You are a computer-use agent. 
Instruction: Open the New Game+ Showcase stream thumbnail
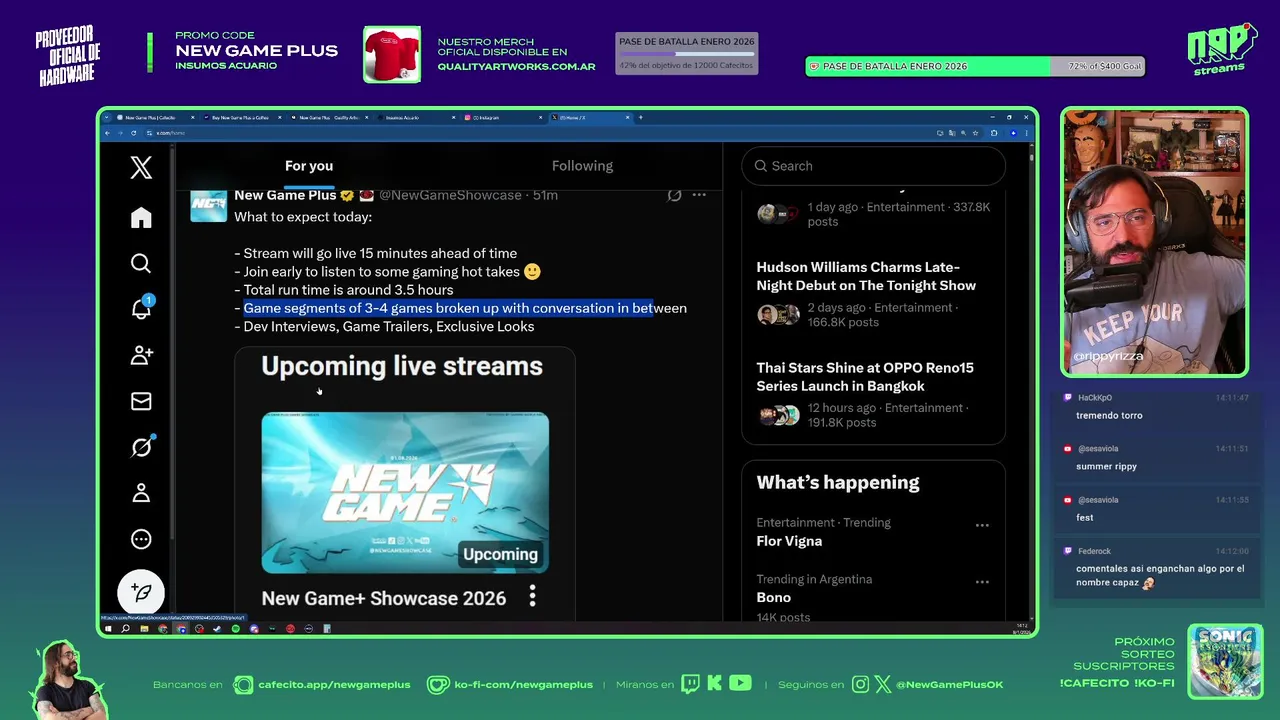[x=405, y=492]
